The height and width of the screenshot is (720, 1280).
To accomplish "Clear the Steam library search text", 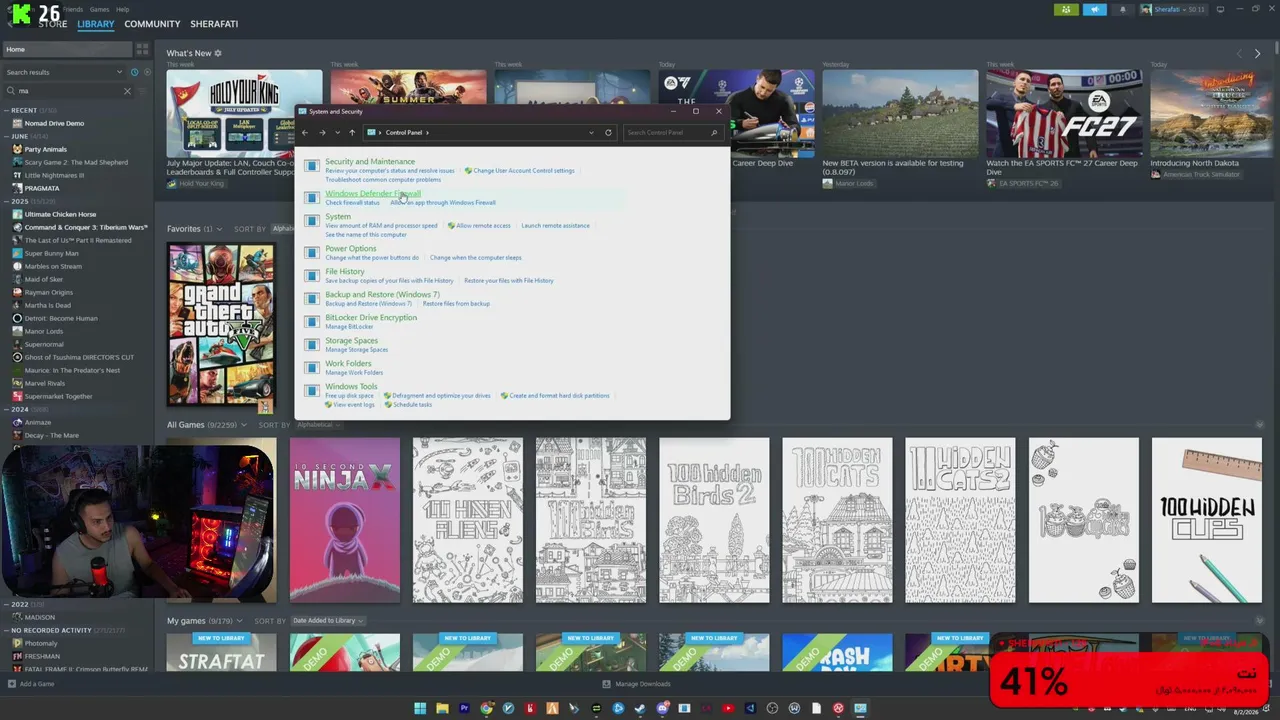I will click(127, 91).
